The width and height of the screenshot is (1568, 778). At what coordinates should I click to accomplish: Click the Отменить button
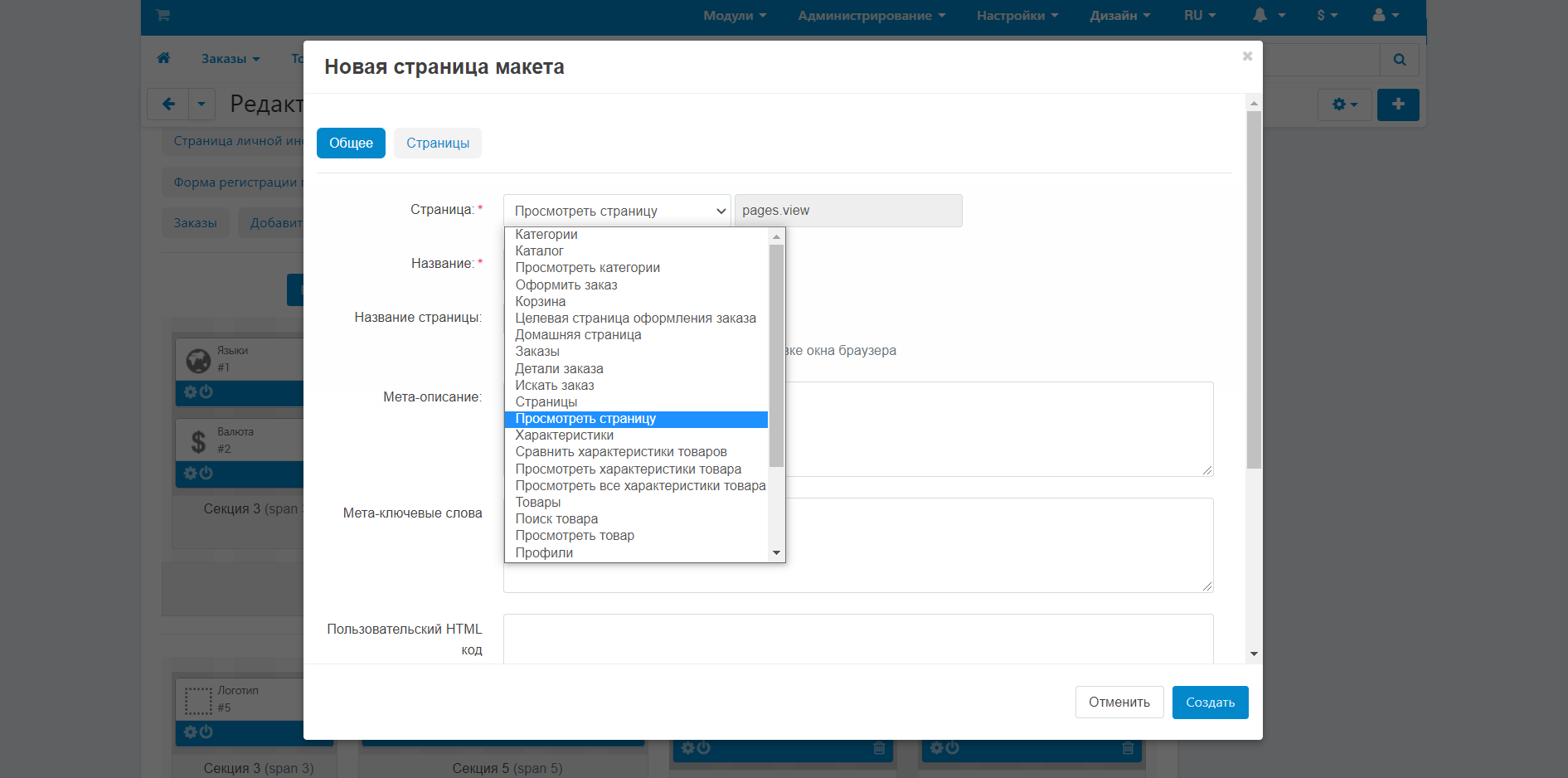(1119, 703)
